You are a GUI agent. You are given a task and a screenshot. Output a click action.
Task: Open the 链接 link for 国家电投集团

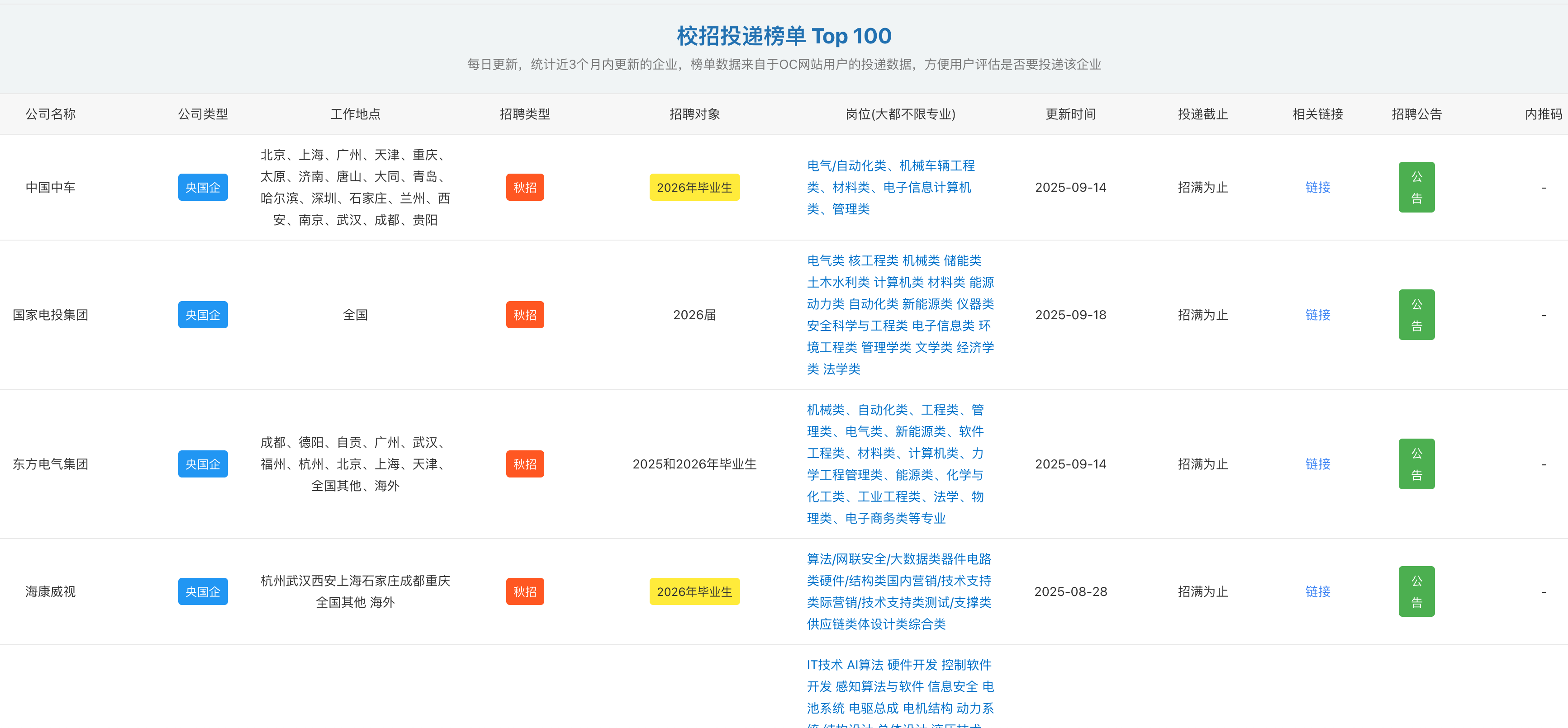(x=1317, y=315)
